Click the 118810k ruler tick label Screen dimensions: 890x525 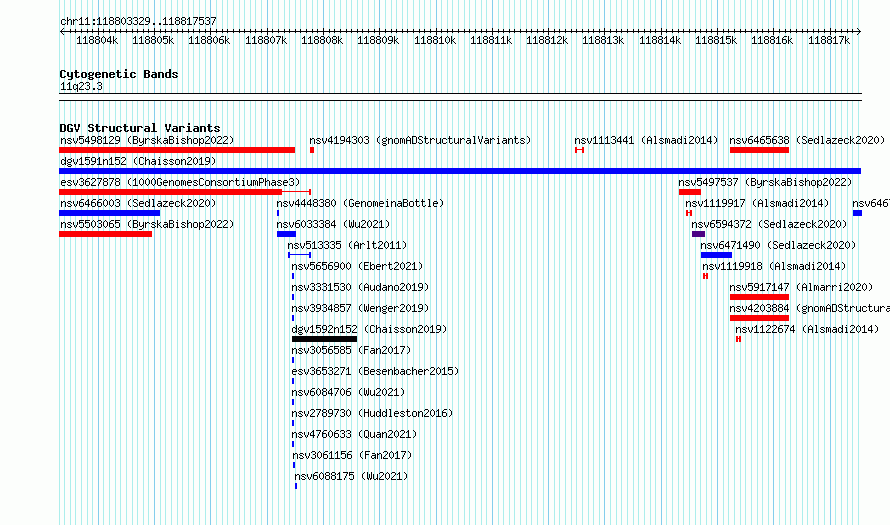pos(435,40)
